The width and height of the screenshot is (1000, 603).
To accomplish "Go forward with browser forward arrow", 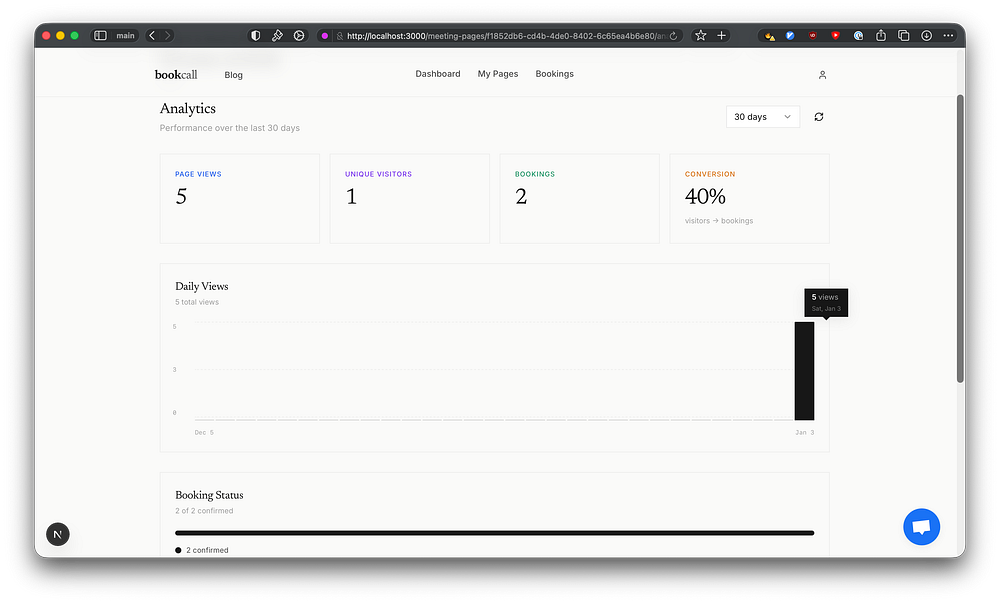I will [168, 36].
